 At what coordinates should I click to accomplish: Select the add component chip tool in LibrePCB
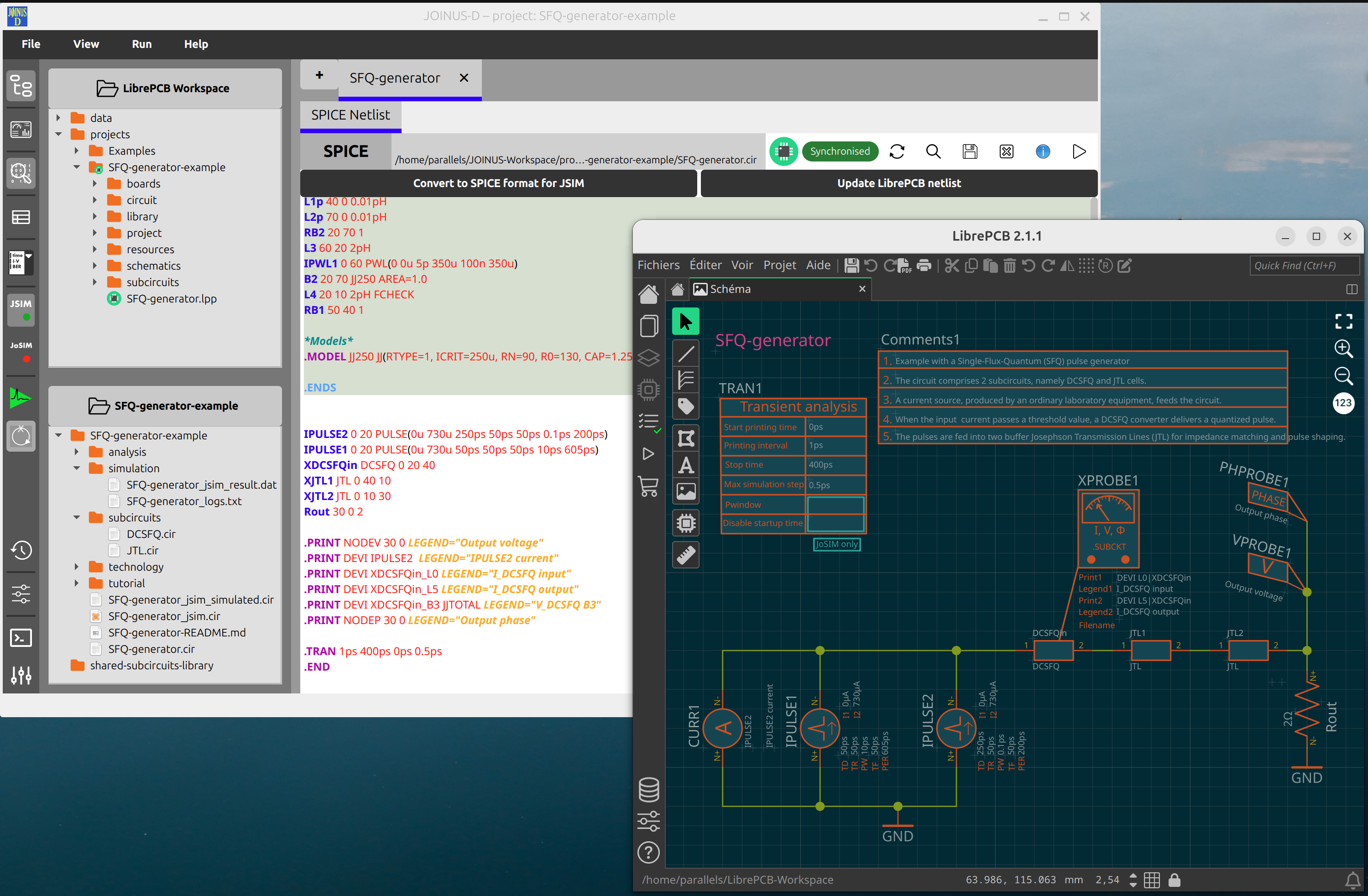coord(686,523)
